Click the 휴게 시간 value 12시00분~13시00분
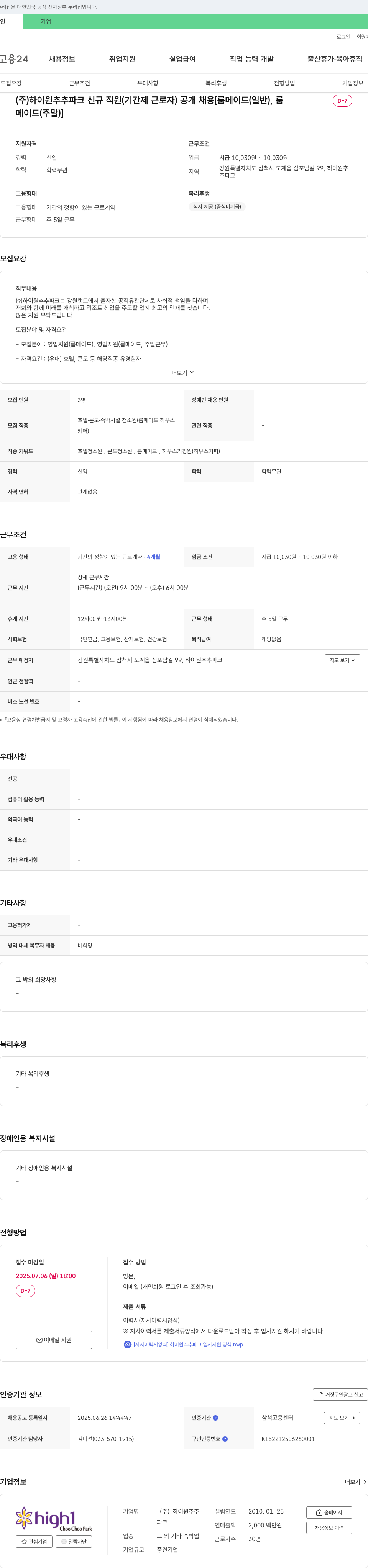 pos(102,619)
